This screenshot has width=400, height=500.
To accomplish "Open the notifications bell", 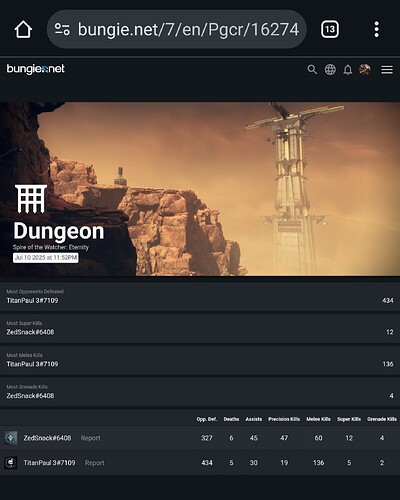I will tap(348, 70).
